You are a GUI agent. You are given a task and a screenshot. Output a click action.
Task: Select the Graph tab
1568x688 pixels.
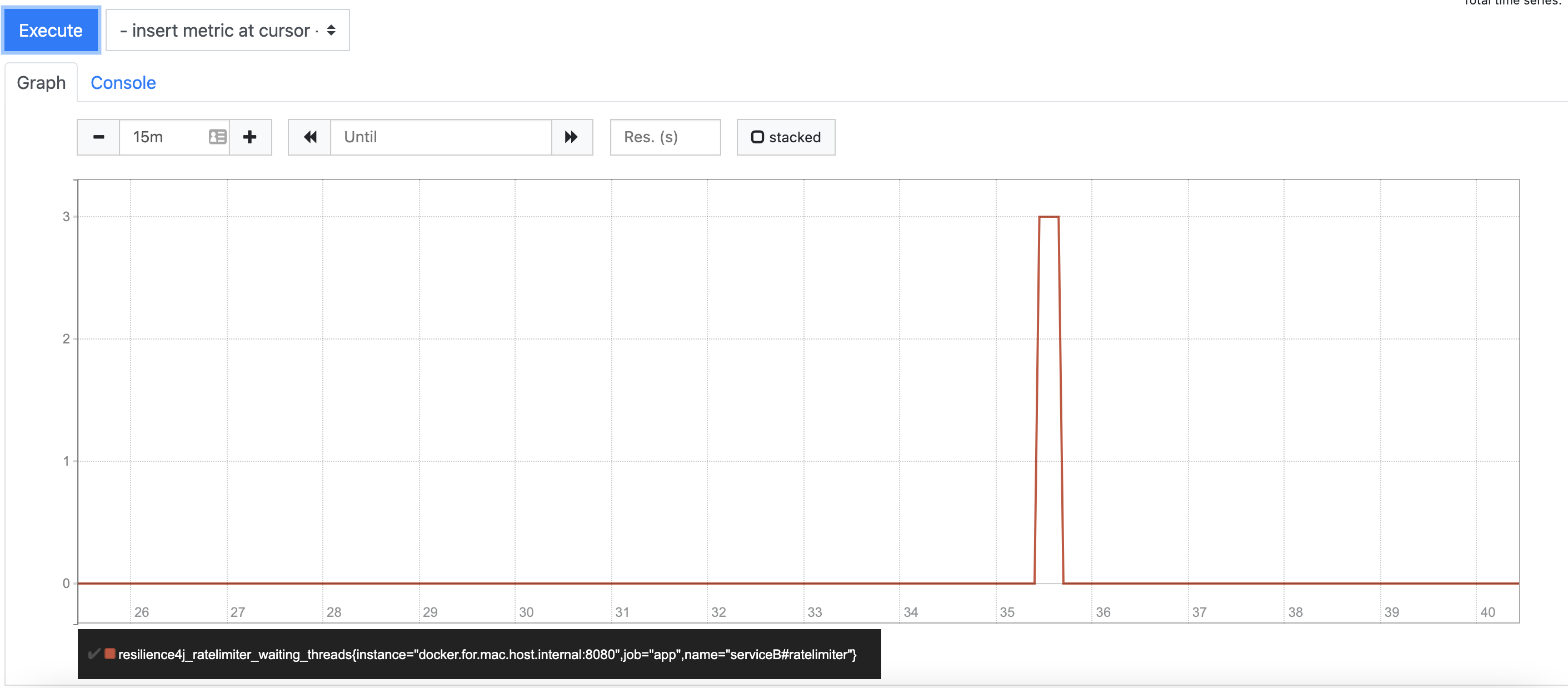click(x=41, y=83)
